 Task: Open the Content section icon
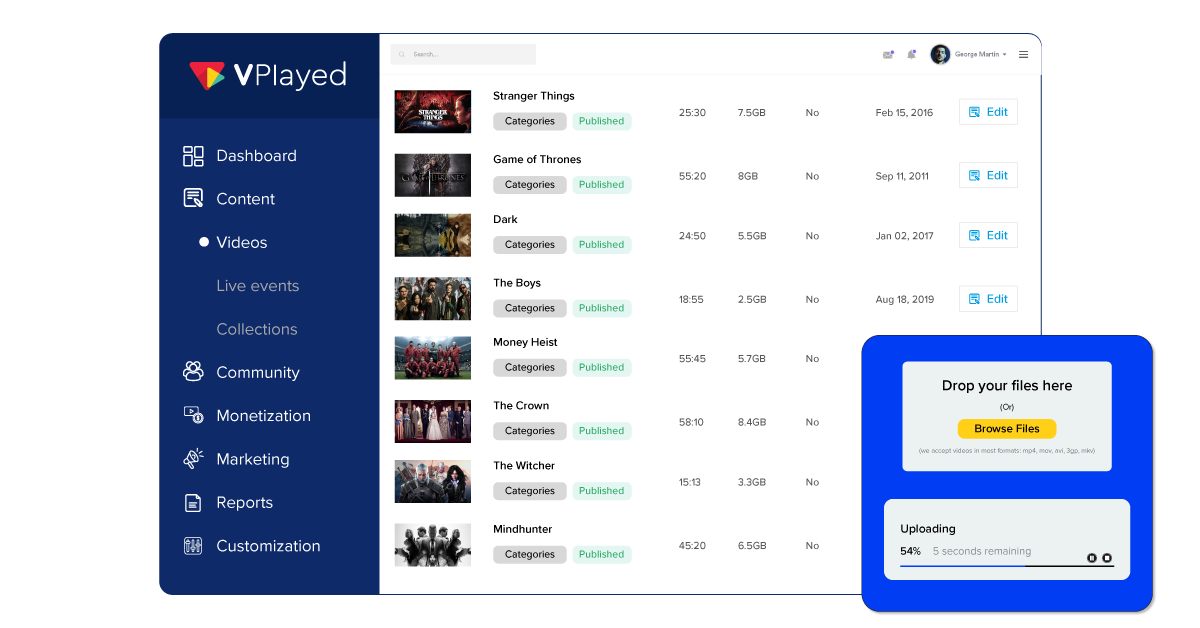(x=192, y=199)
